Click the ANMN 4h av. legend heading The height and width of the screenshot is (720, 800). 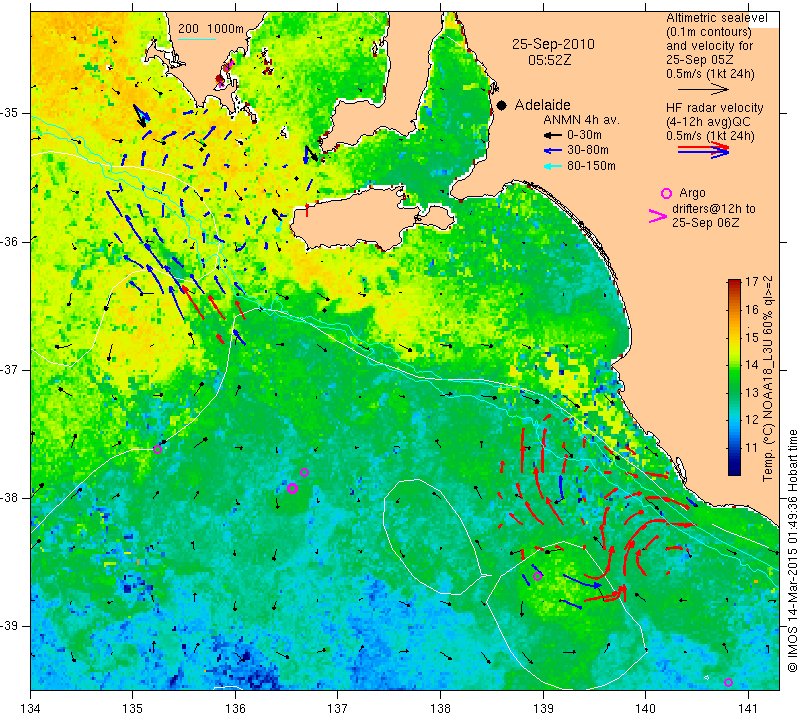tap(581, 120)
